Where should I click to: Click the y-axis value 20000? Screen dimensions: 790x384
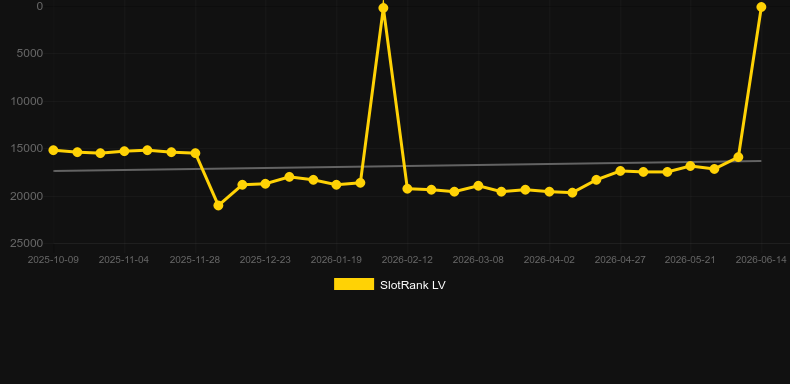(27, 196)
